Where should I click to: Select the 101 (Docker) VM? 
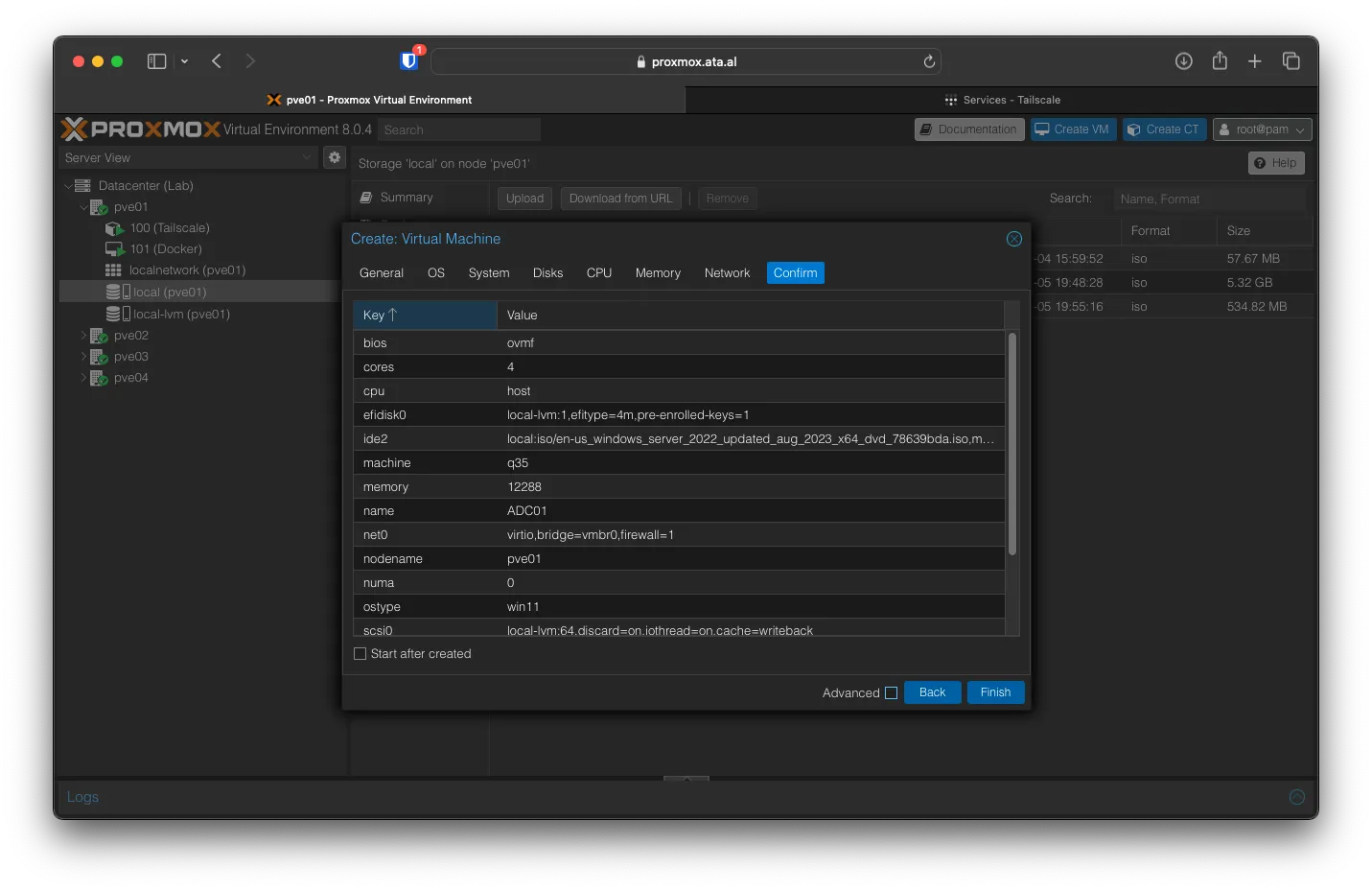pyautogui.click(x=165, y=249)
